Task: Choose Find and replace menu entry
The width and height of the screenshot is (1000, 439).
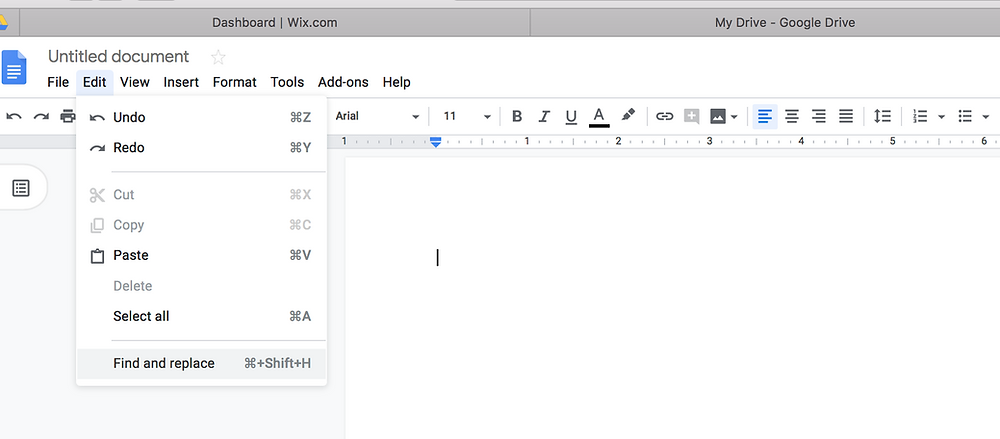Action: (x=202, y=364)
